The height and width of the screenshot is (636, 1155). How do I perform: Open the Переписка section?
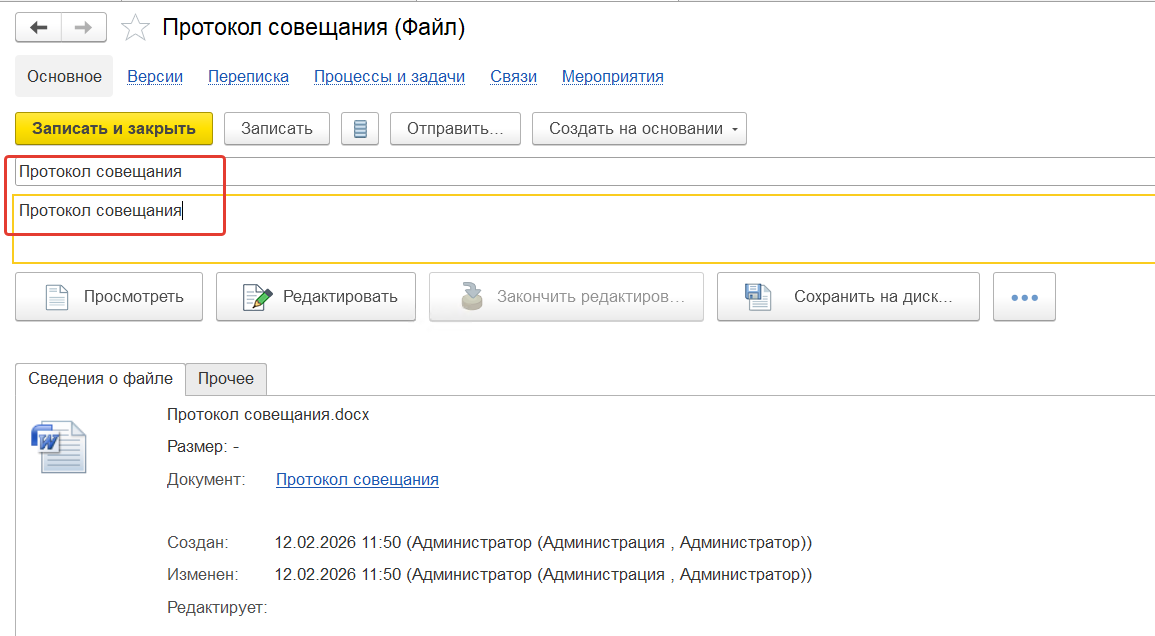pos(248,77)
